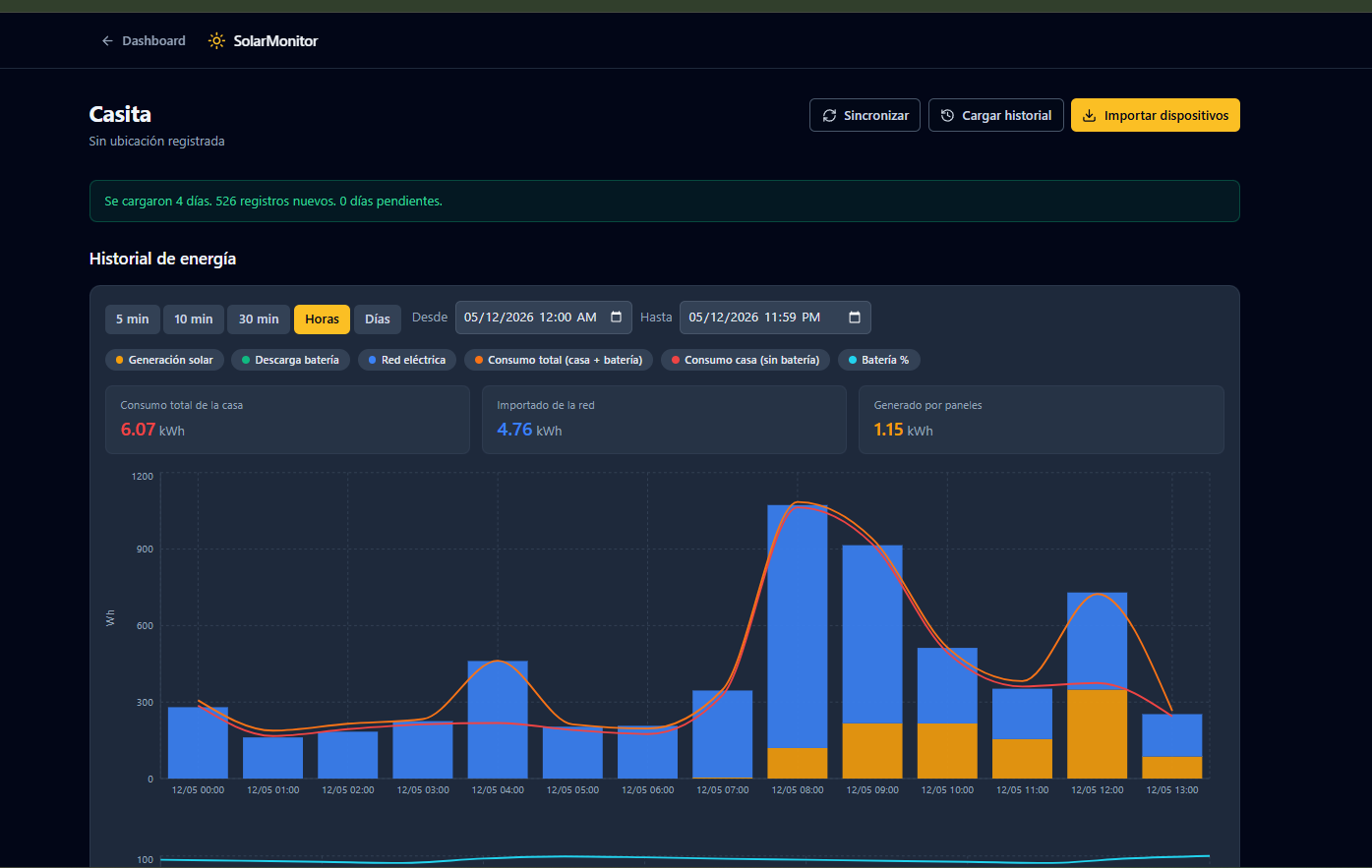Image resolution: width=1372 pixels, height=868 pixels.
Task: Open the calendar picker in Desde field
Action: click(617, 318)
